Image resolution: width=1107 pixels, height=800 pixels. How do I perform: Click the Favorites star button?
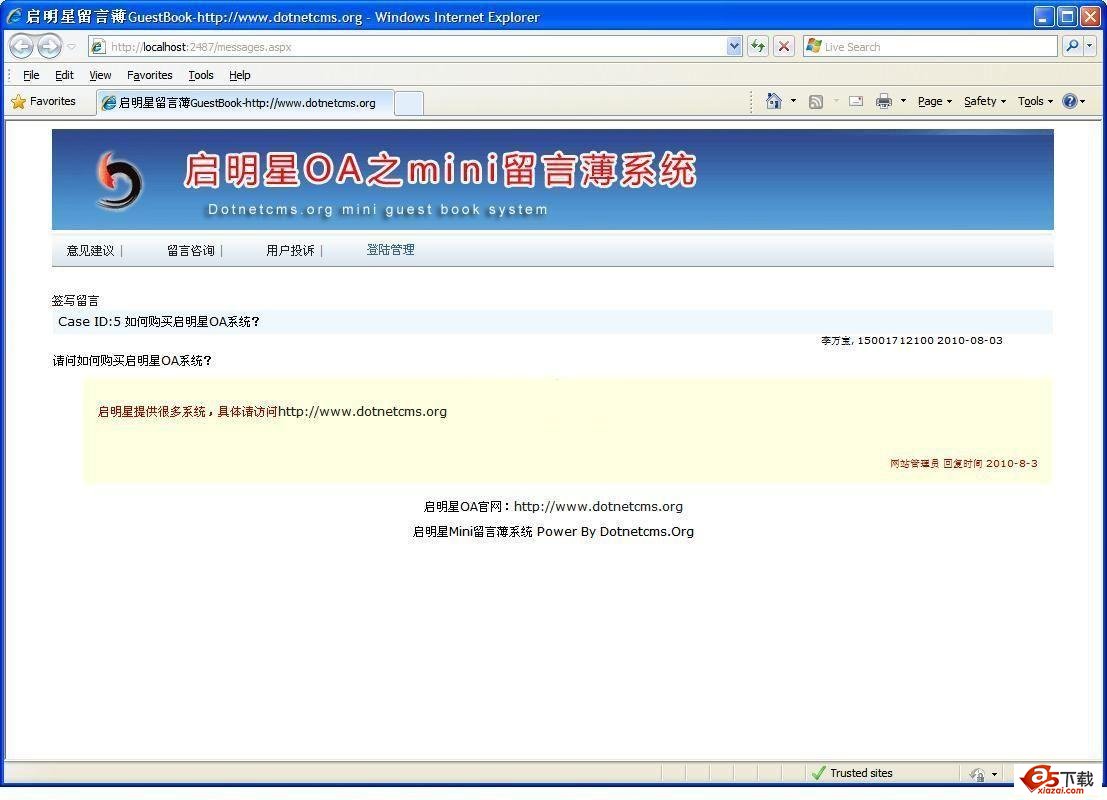(x=44, y=102)
